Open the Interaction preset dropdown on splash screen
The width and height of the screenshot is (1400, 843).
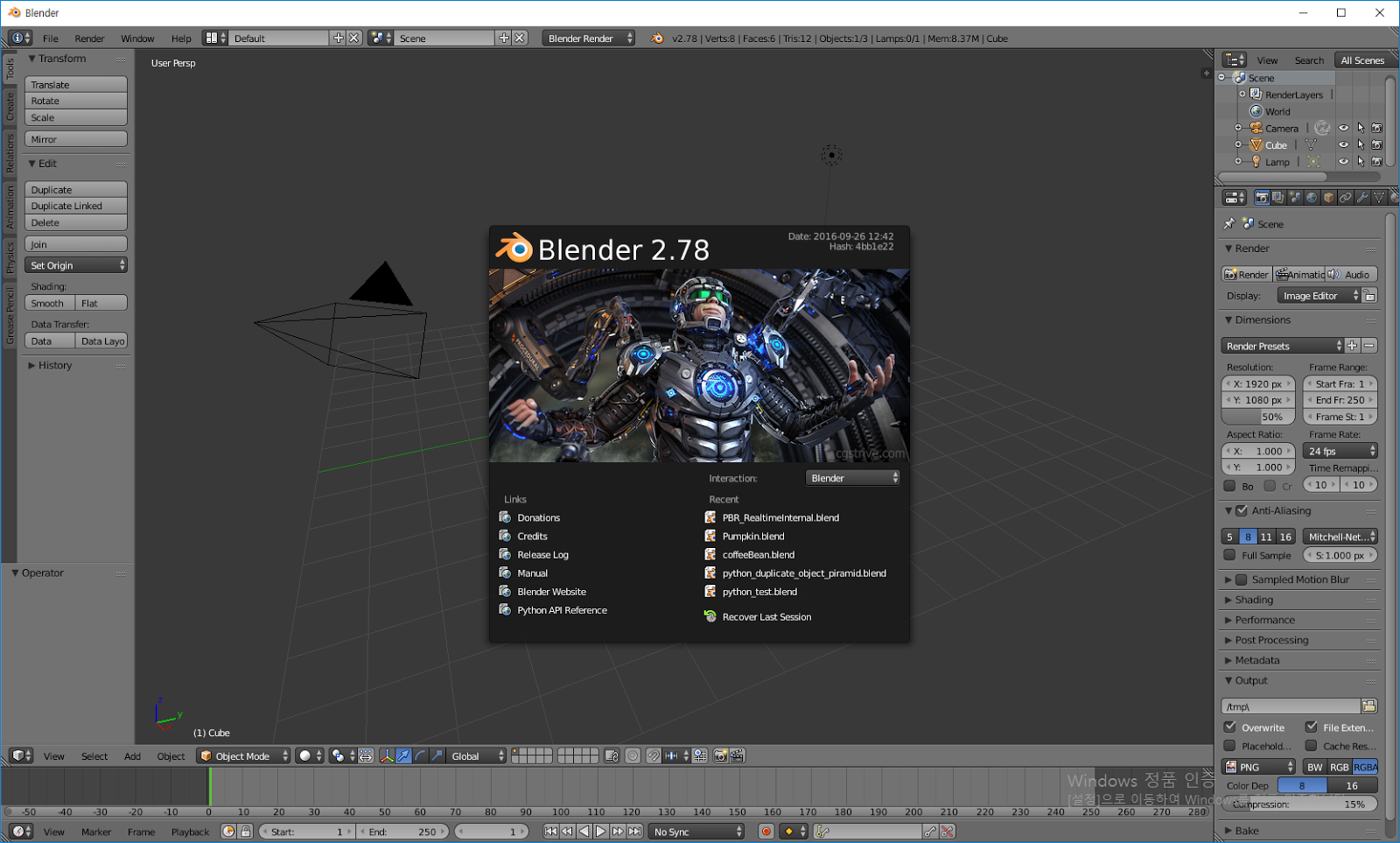click(851, 477)
